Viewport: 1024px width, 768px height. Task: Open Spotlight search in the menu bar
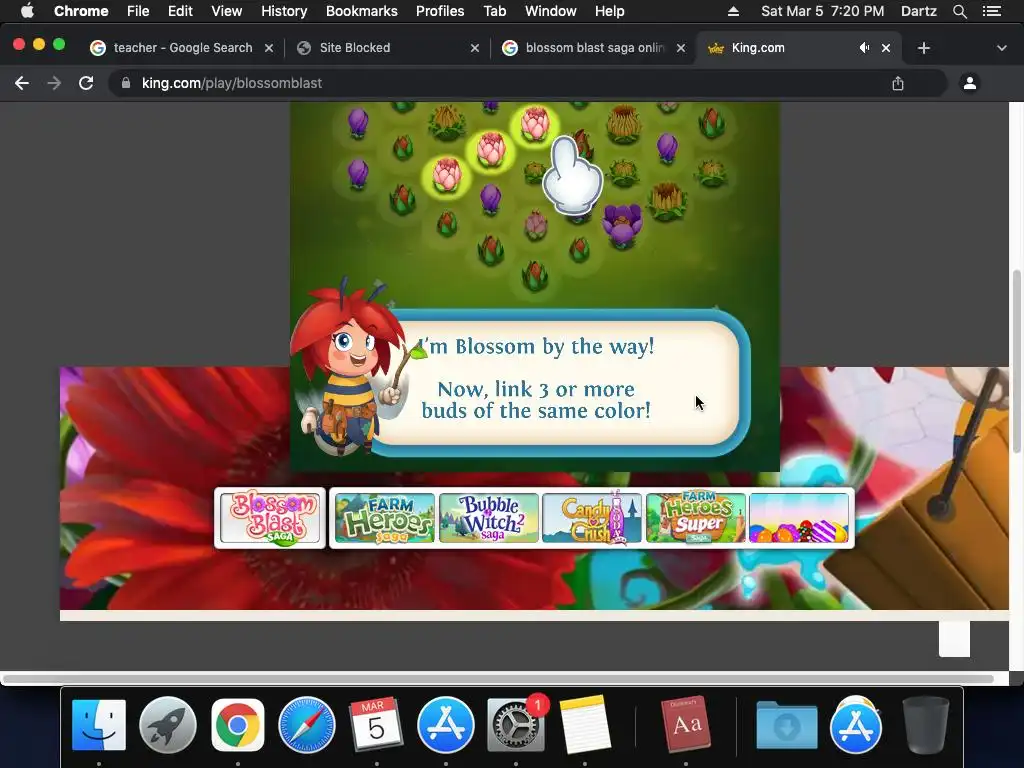click(959, 11)
